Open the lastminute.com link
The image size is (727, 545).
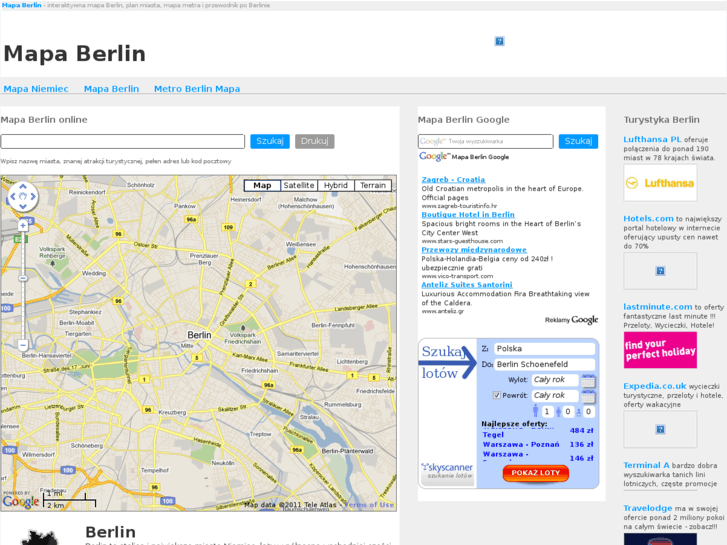[x=657, y=307]
